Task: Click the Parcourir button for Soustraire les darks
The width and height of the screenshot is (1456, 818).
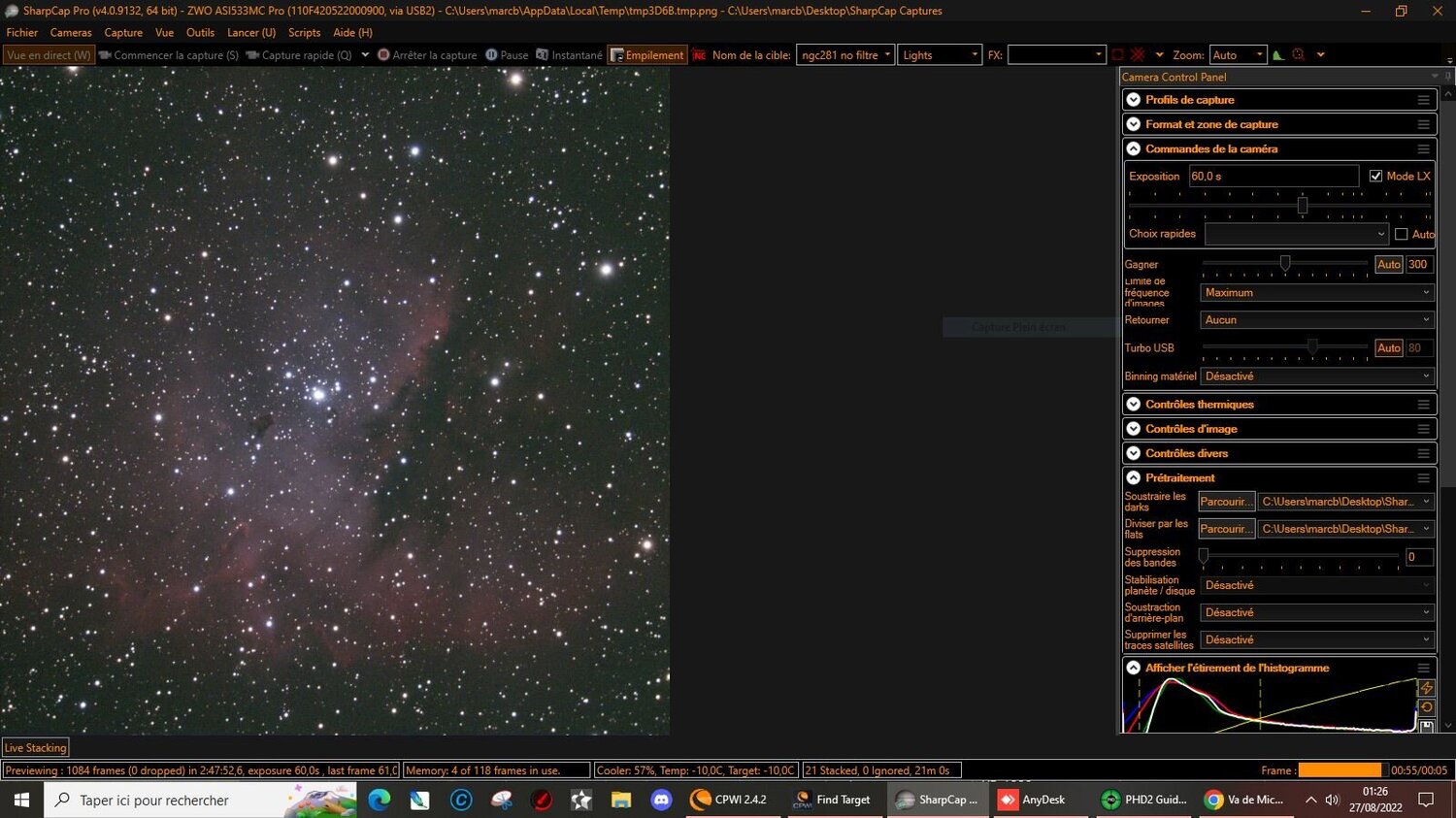Action: [1225, 501]
